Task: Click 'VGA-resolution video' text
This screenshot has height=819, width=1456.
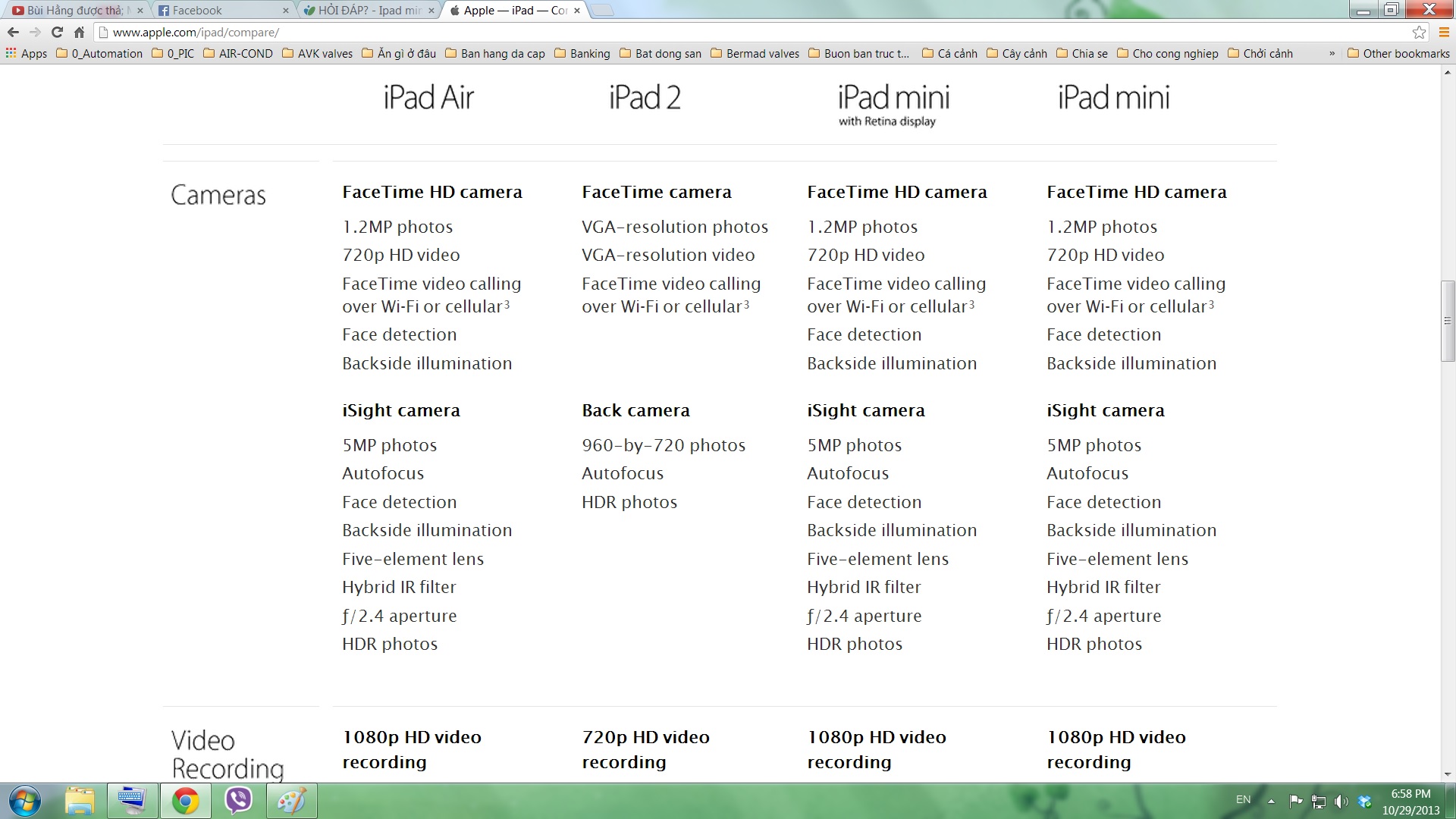Action: click(668, 255)
